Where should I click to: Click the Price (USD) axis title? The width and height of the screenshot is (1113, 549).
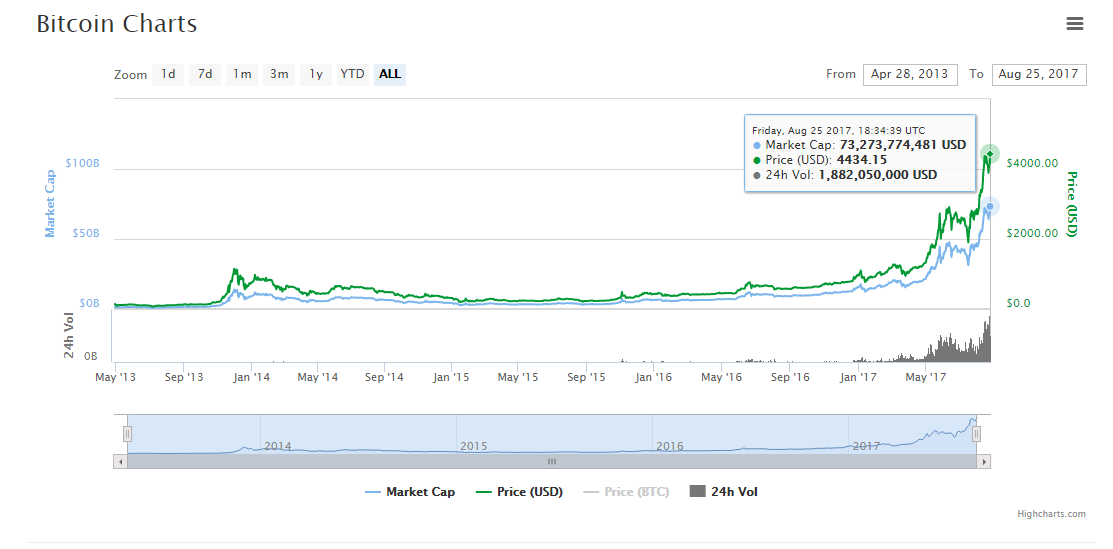pyautogui.click(x=1072, y=204)
